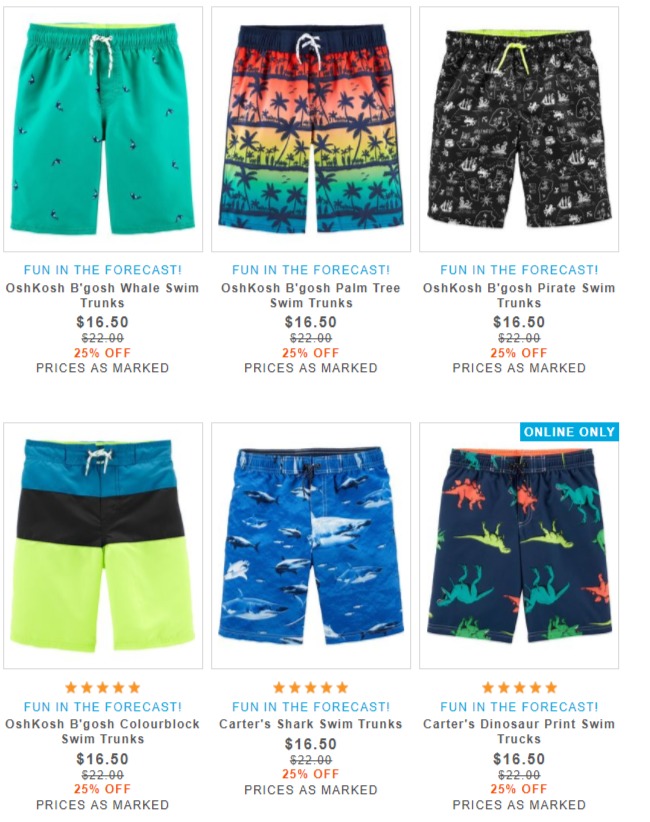Click OshKosh B'gosh Whale Swim Trunks title
Image resolution: width=650 pixels, height=822 pixels.
[x=102, y=295]
